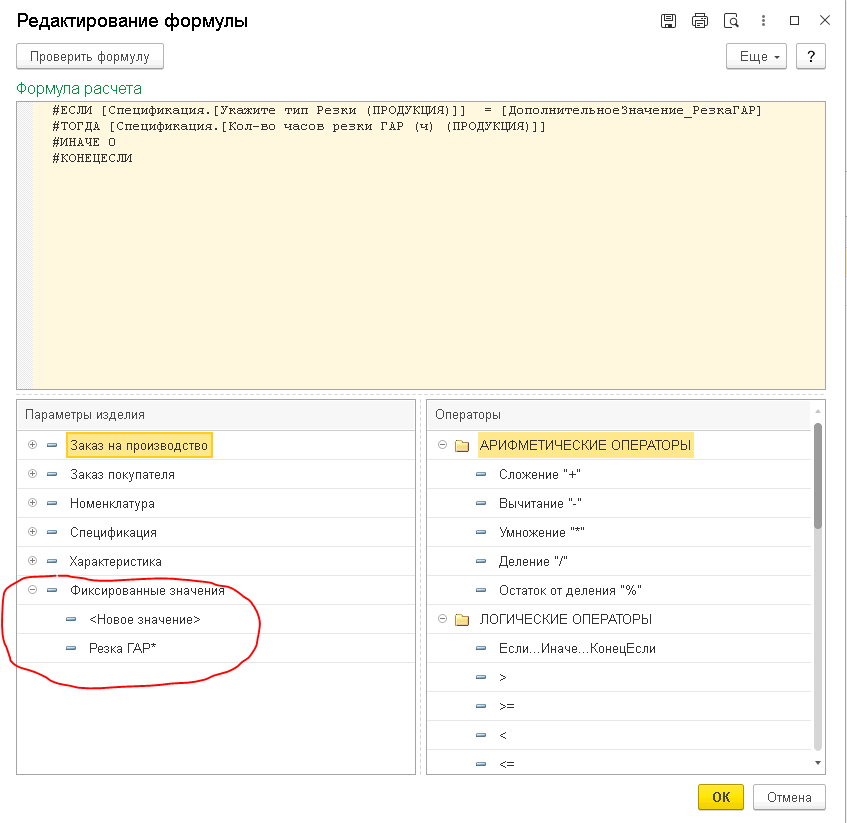Click the folder icon of АРИФМЕТИЧЕСКИЕ ОПЕРАТОРЫ
The image size is (847, 823).
(462, 446)
